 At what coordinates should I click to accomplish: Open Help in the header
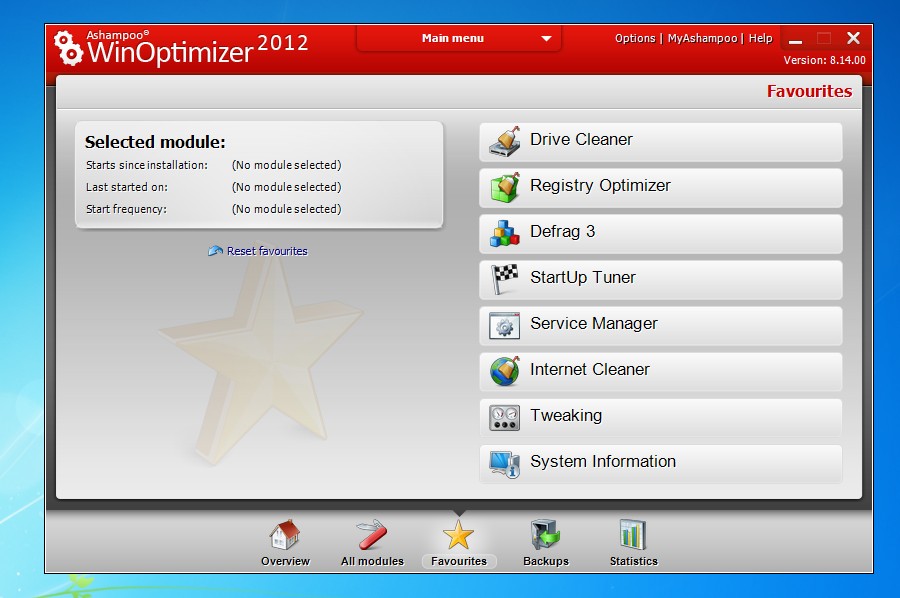760,38
